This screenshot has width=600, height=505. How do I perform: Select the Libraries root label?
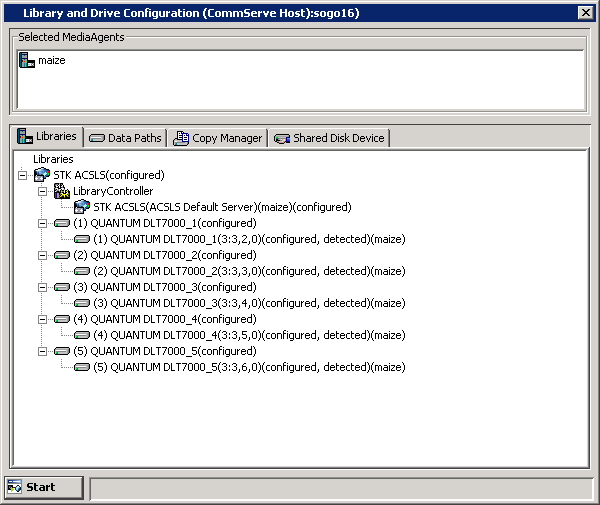(x=53, y=159)
